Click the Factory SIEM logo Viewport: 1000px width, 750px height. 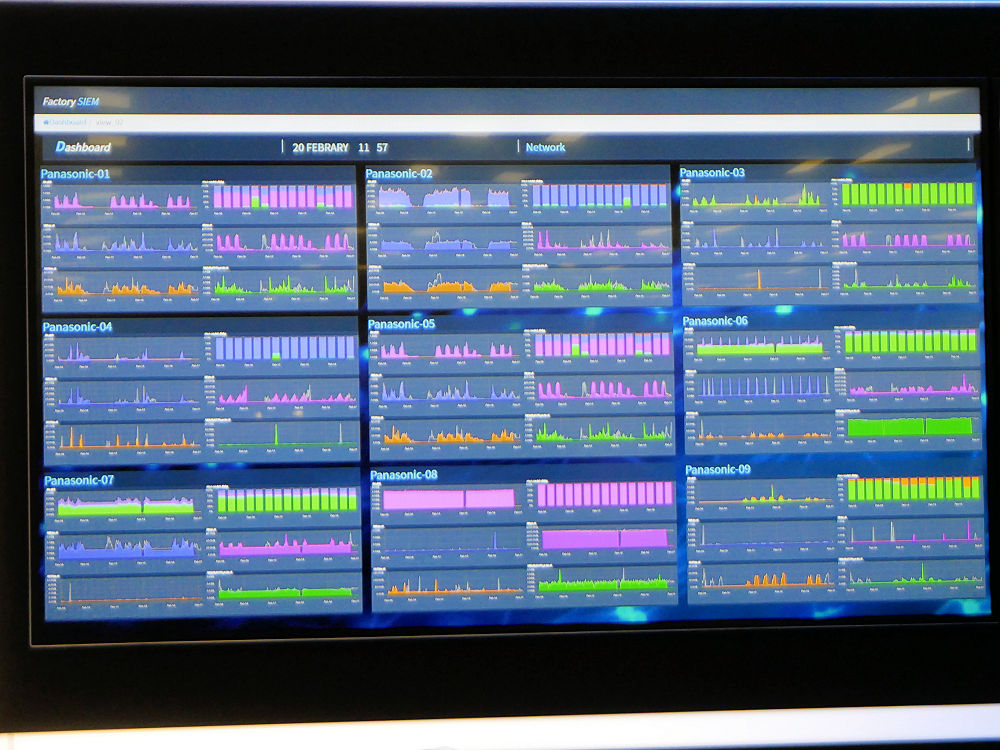coord(71,101)
